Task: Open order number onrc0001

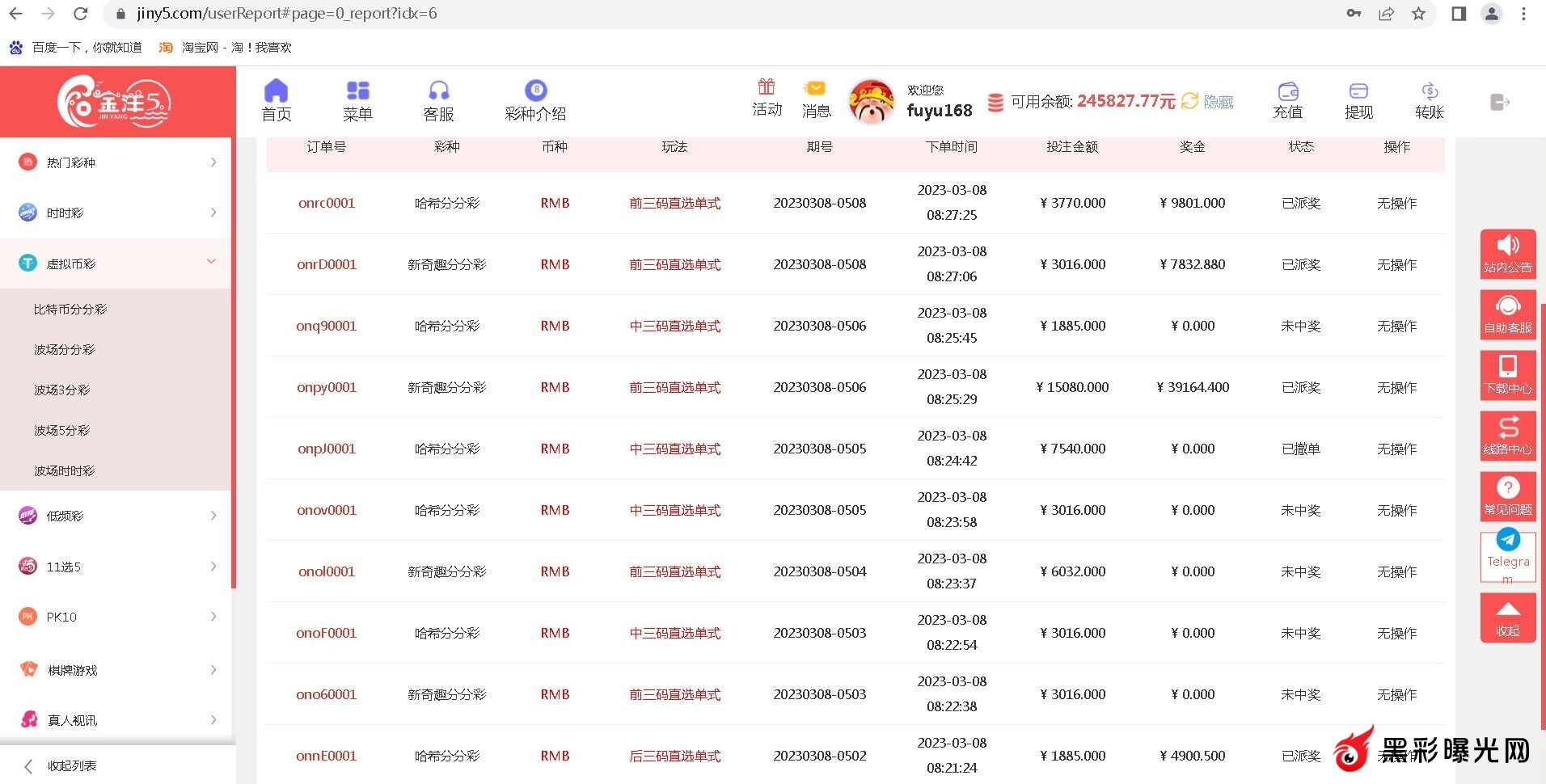Action: [x=327, y=203]
